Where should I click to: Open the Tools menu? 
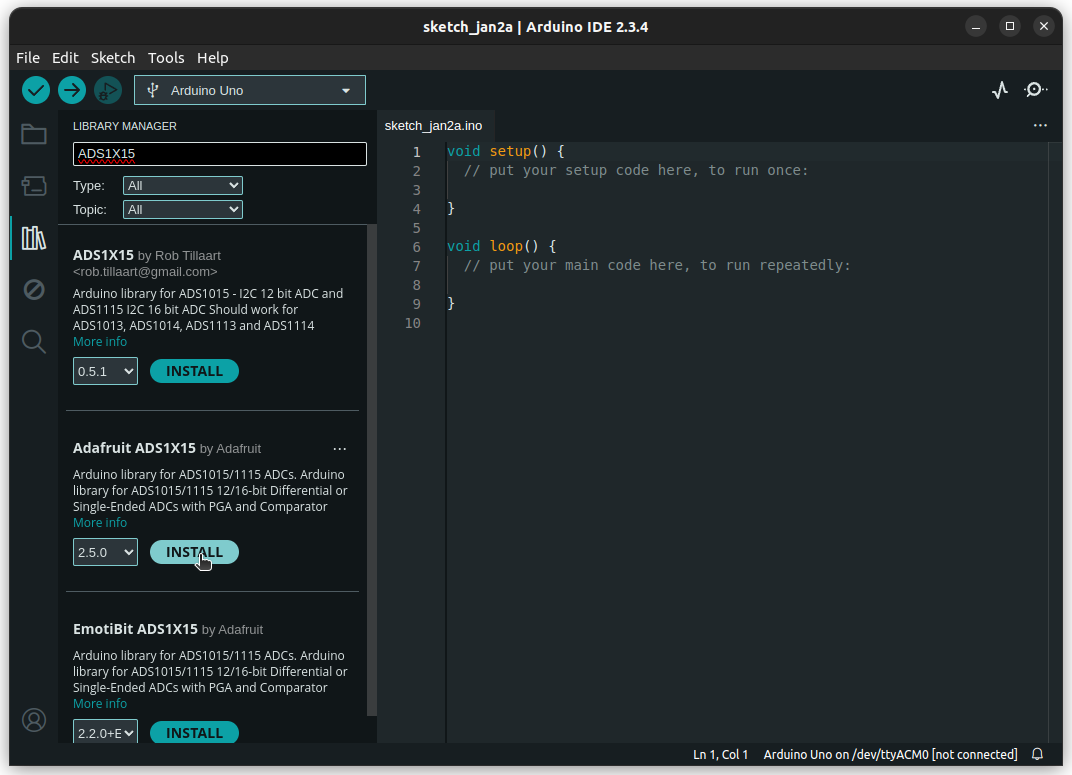click(166, 57)
